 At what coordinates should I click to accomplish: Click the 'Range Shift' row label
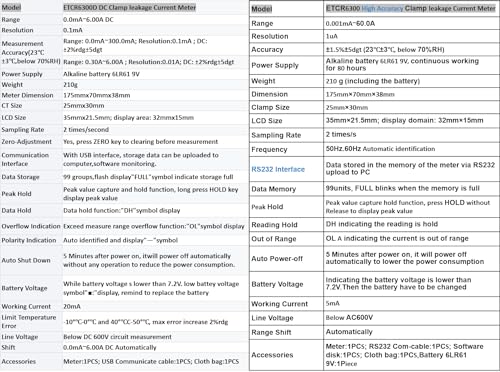(271, 332)
